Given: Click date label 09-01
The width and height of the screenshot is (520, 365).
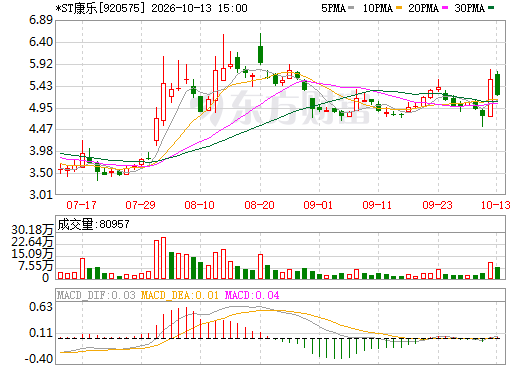Looking at the screenshot, I should (x=318, y=205).
